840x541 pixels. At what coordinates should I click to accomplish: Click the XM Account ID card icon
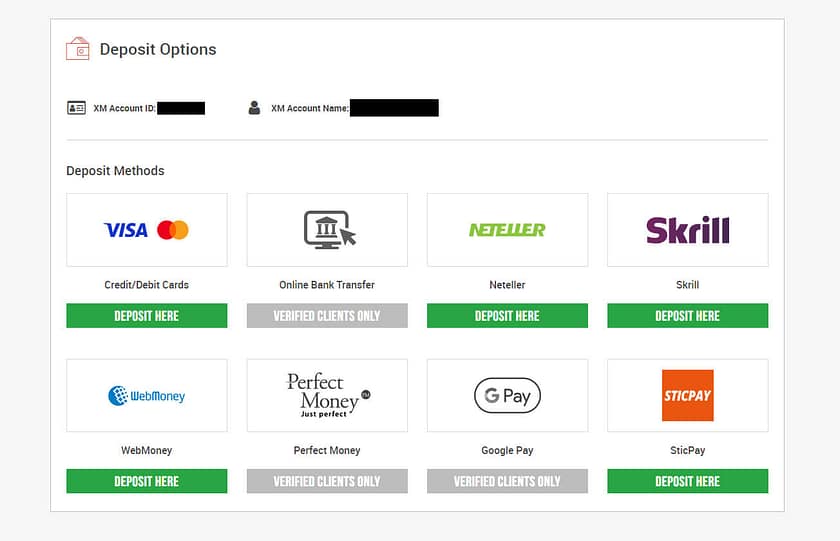pyautogui.click(x=76, y=108)
